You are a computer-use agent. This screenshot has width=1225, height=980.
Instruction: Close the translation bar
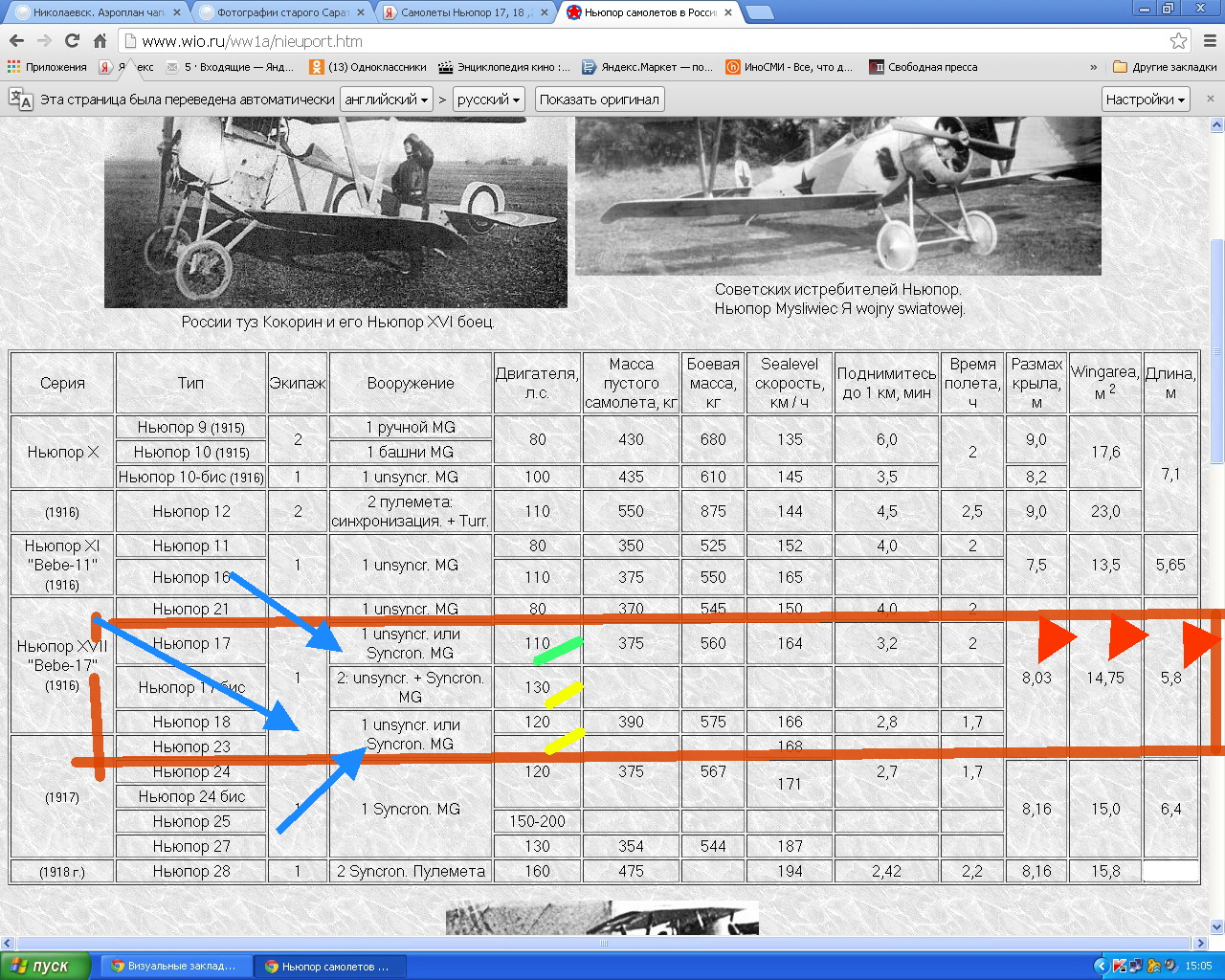1210,99
